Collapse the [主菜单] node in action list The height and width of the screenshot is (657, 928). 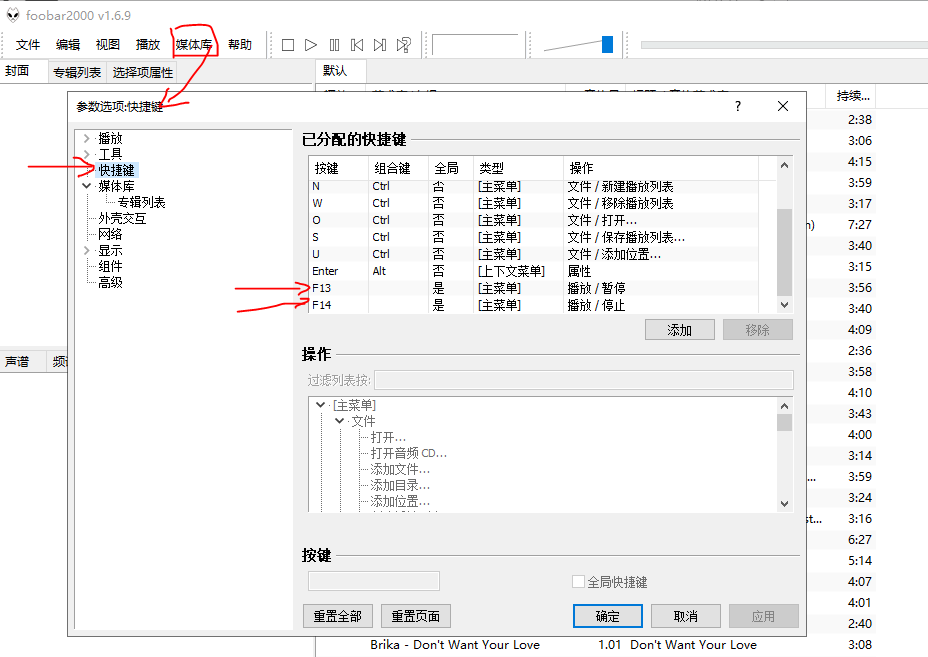[320, 405]
